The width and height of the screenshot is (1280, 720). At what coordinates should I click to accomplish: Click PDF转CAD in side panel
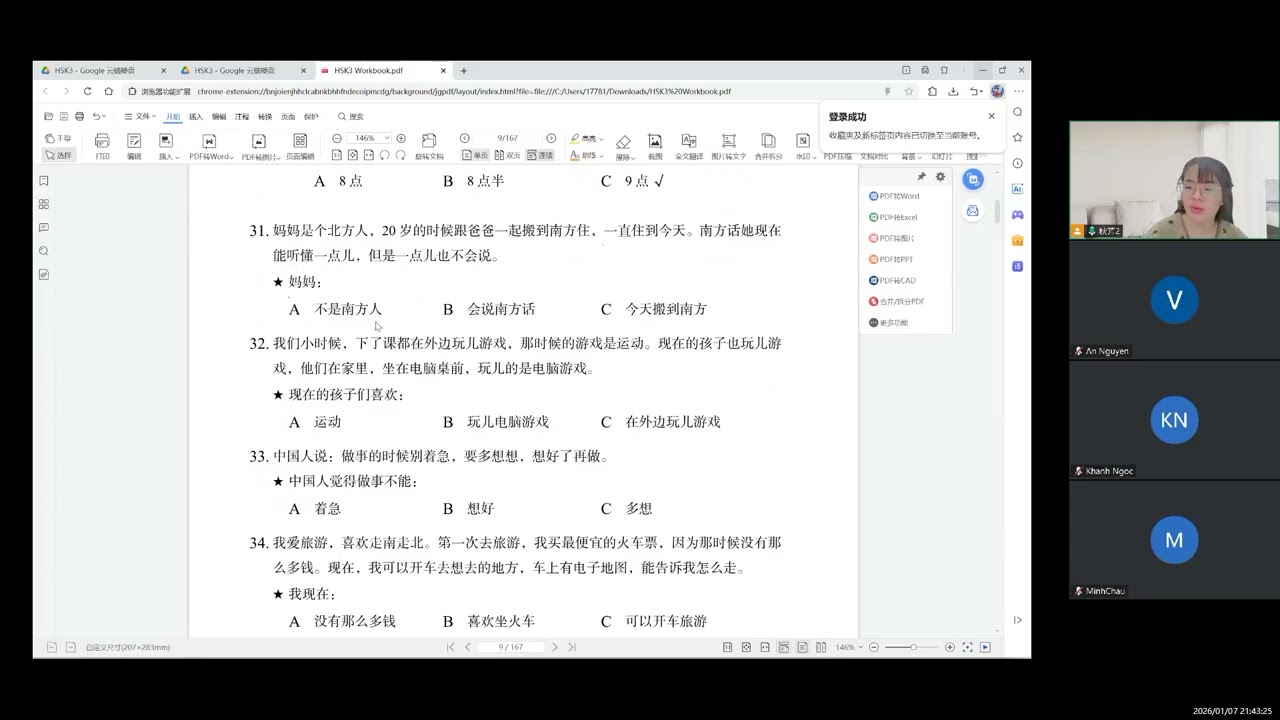point(892,280)
